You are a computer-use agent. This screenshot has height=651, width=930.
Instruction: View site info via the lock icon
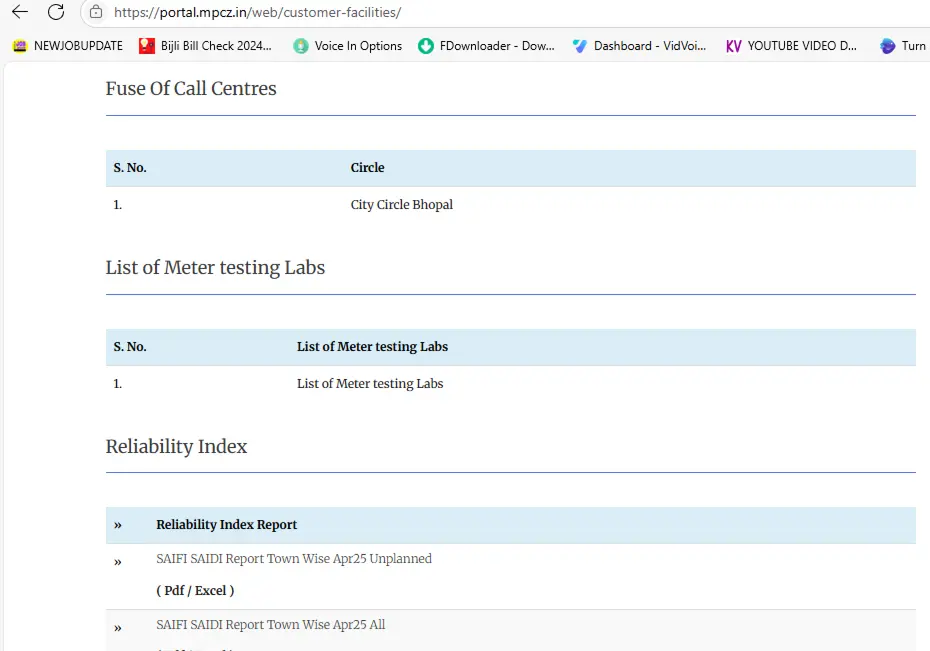point(96,12)
